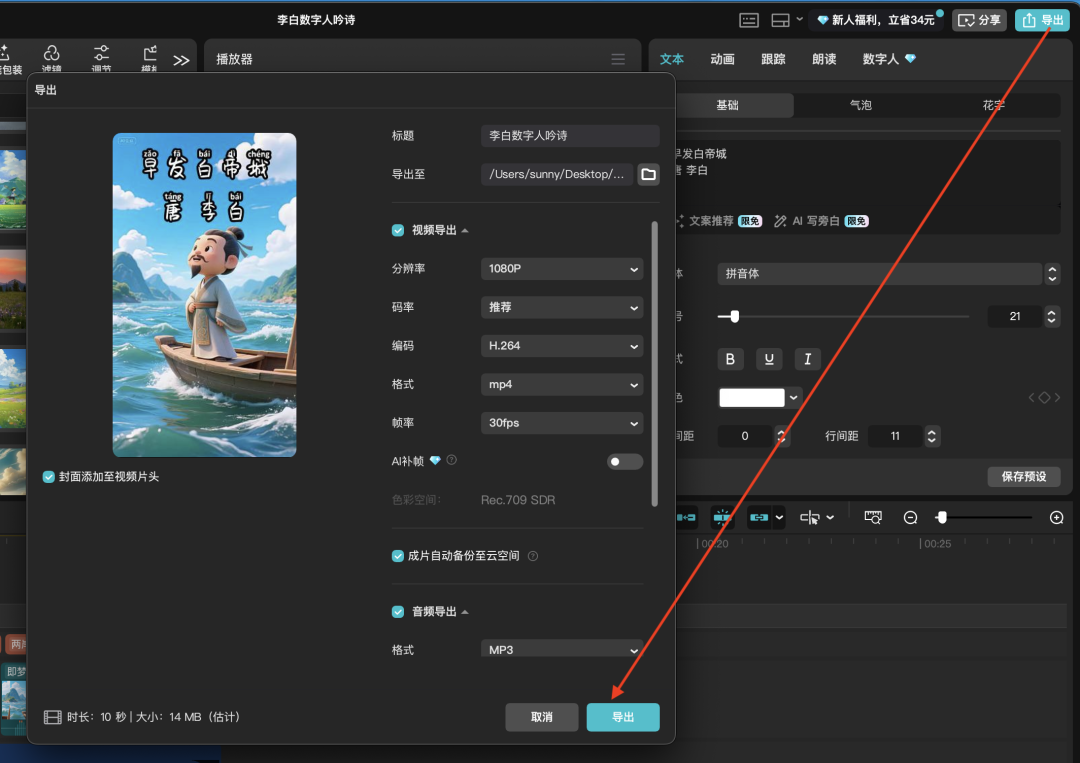The width and height of the screenshot is (1080, 763).
Task: Open the 分辨率 1080P dropdown
Action: pyautogui.click(x=562, y=269)
